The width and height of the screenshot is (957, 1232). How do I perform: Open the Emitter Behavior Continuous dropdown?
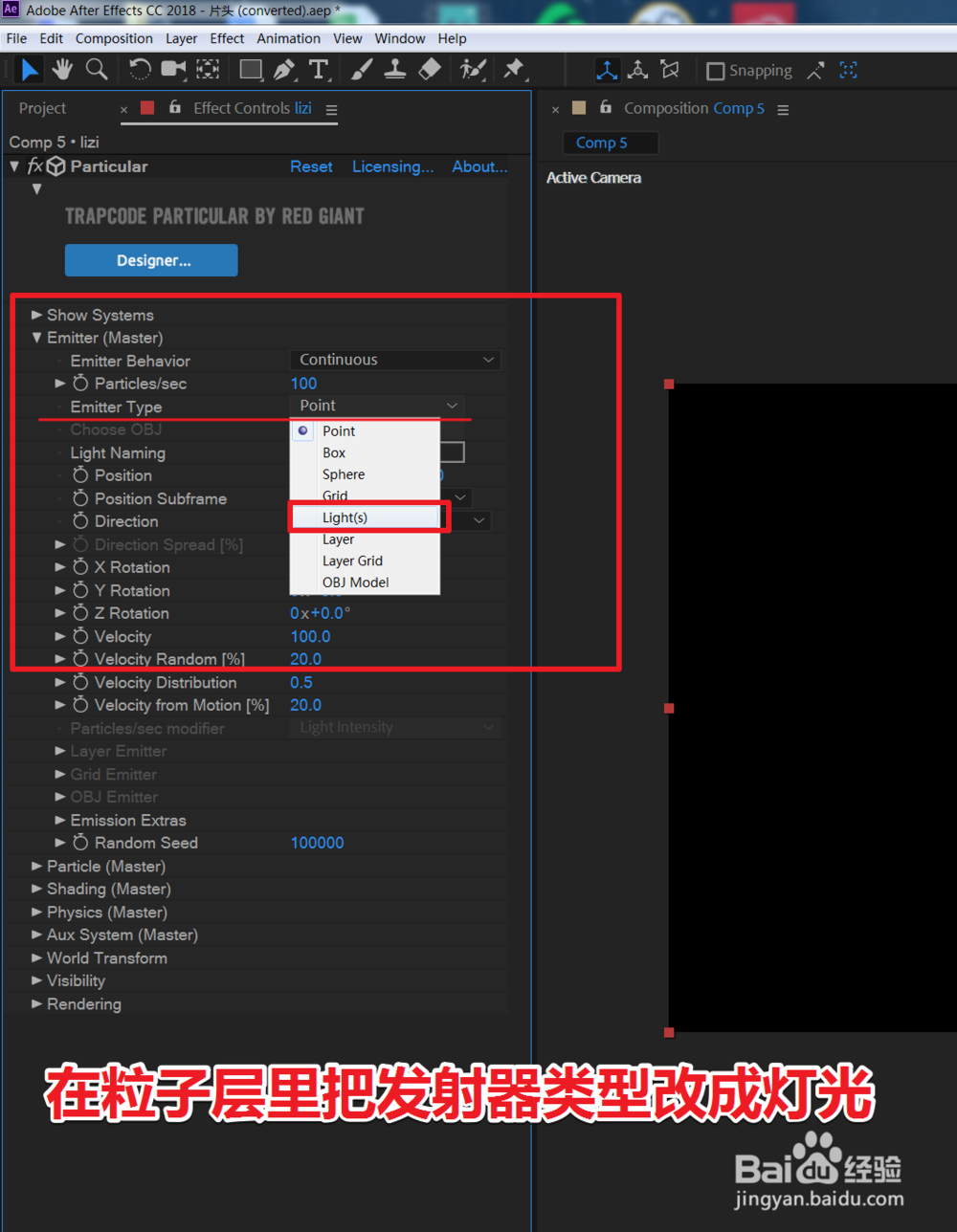pos(395,360)
